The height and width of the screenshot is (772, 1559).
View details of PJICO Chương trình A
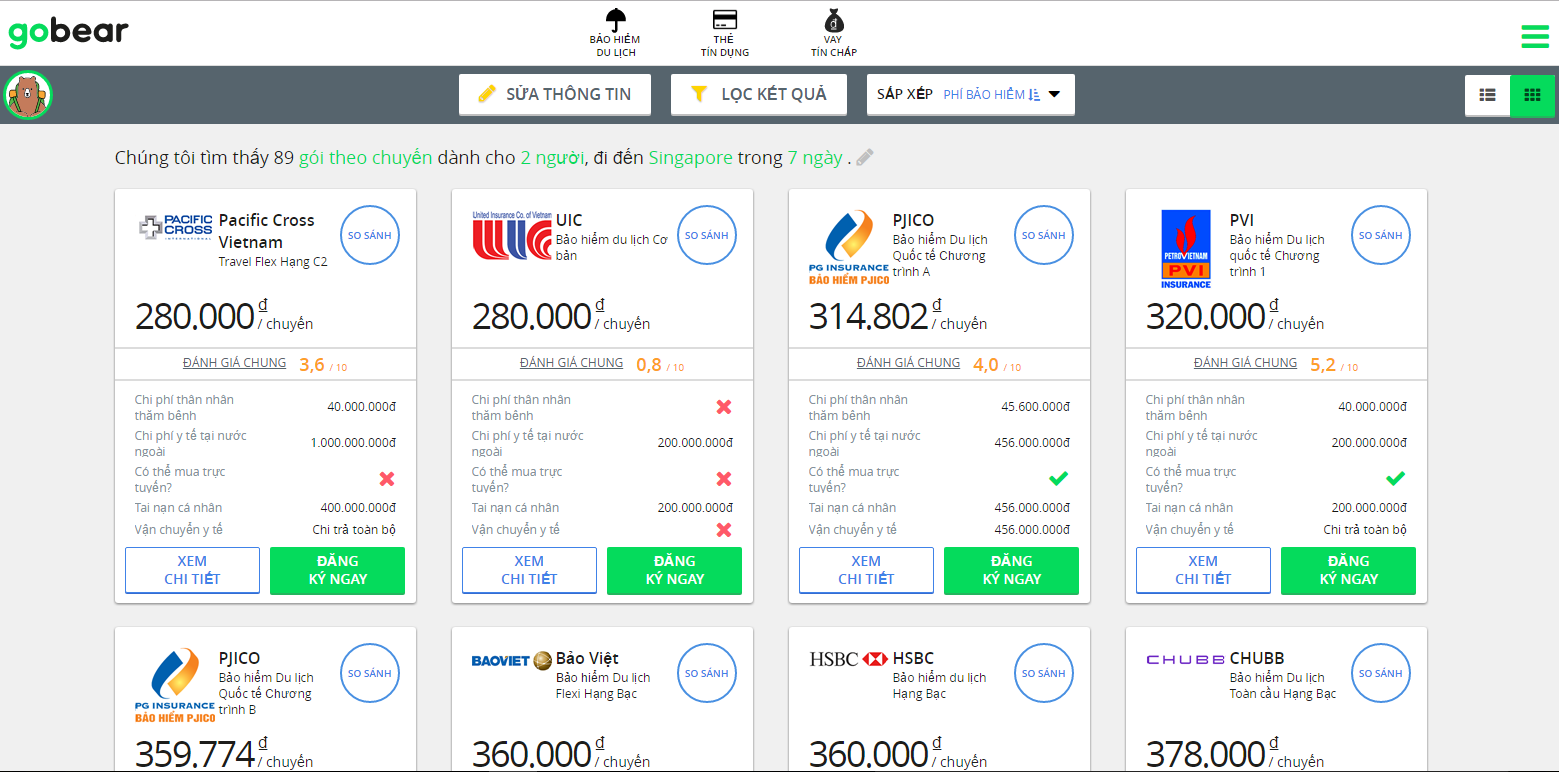tap(866, 570)
